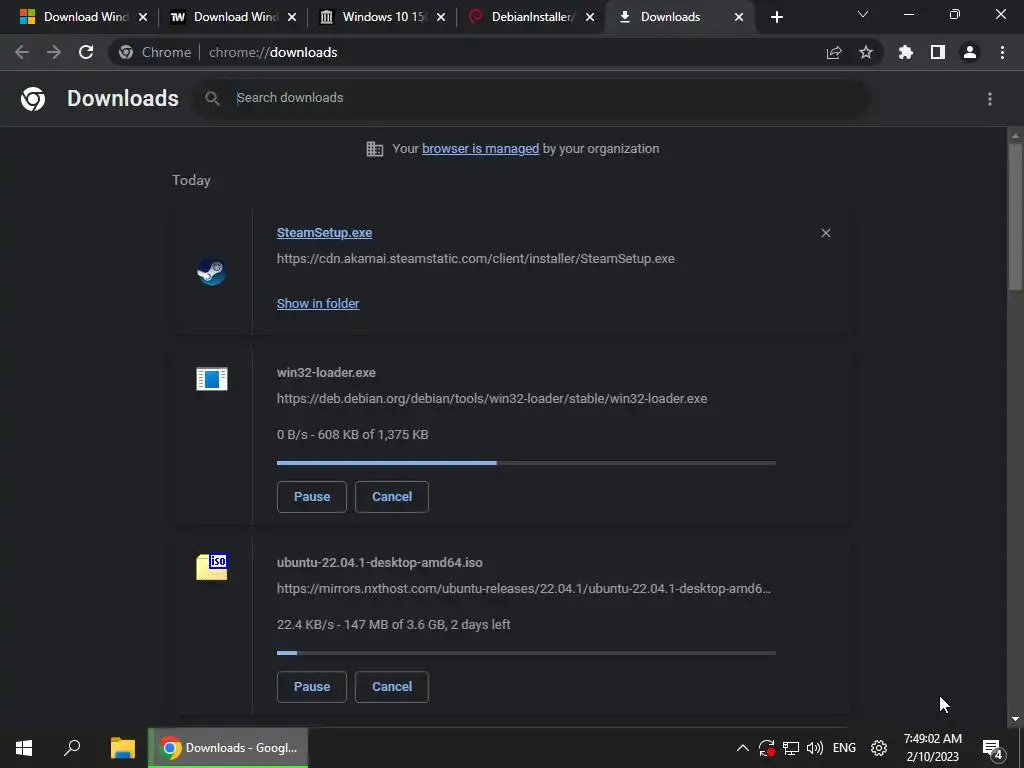Close the Downloads tab
1024x768 pixels.
[739, 17]
